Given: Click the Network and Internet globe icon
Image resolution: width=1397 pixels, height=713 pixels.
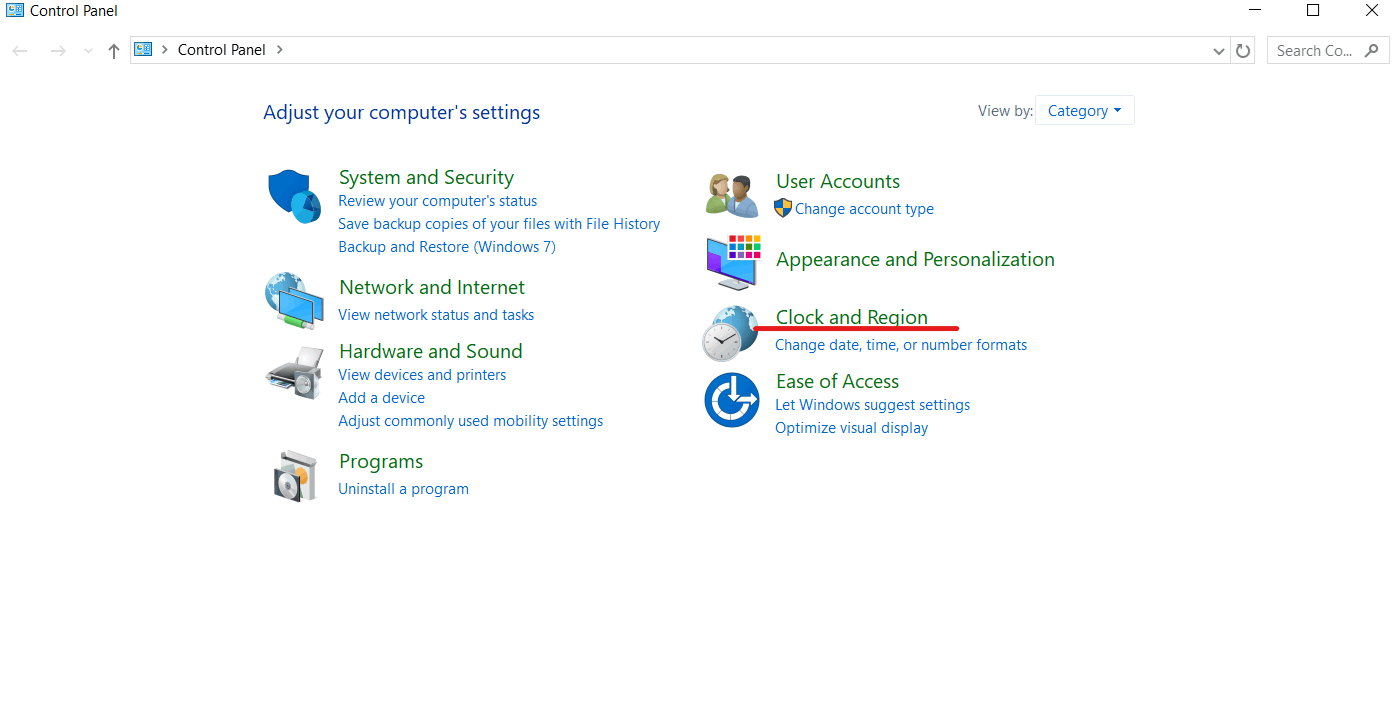Looking at the screenshot, I should pyautogui.click(x=294, y=300).
